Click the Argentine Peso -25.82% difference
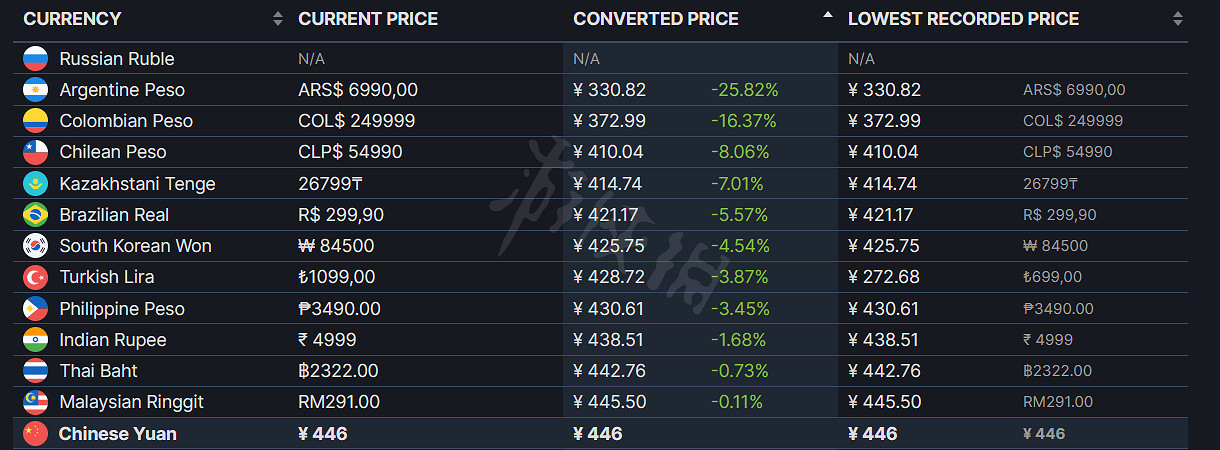Viewport: 1220px width, 450px height. point(744,90)
